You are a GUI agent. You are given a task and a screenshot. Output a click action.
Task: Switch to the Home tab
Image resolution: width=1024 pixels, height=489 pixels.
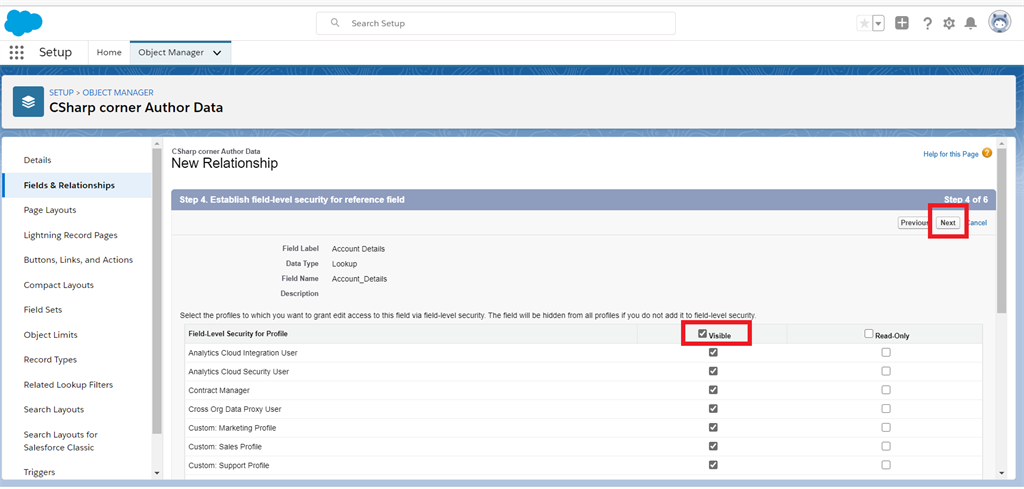coord(109,53)
